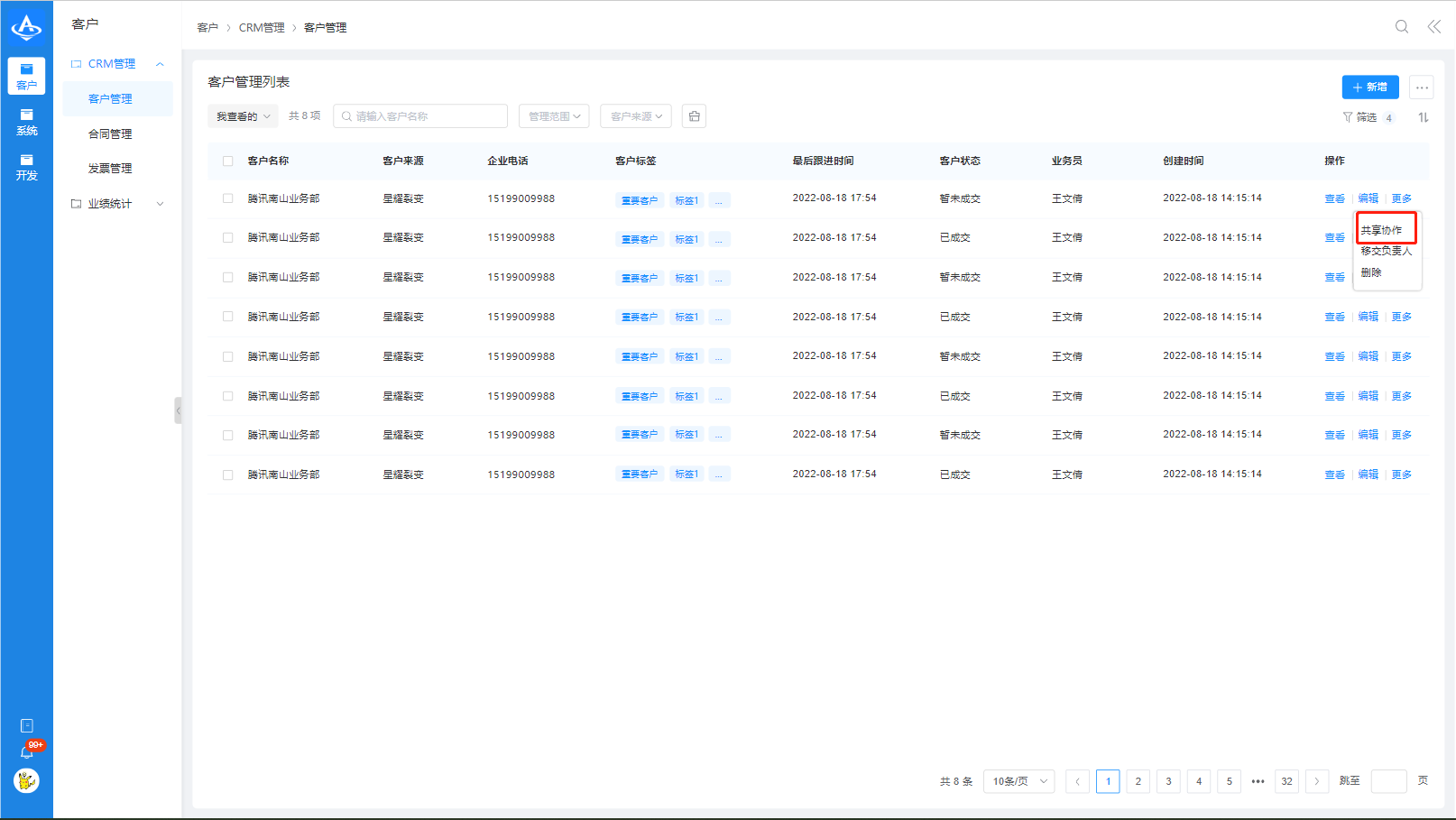The image size is (1456, 820).
Task: Click the 客户管理列表 title
Action: coord(249,82)
